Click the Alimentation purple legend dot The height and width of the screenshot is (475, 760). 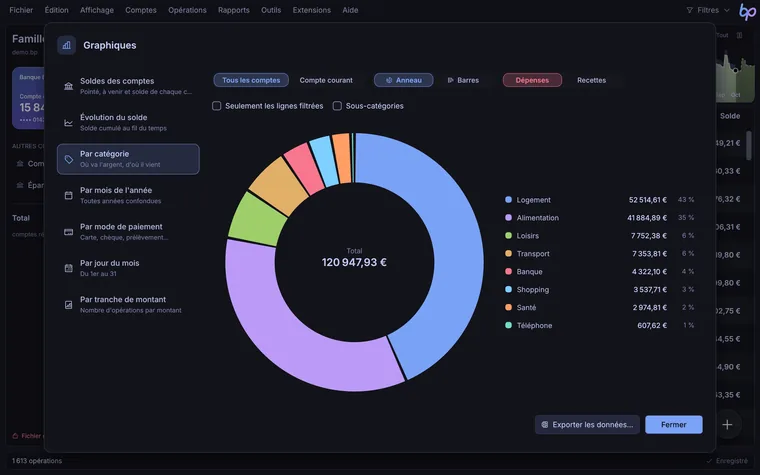tap(508, 218)
